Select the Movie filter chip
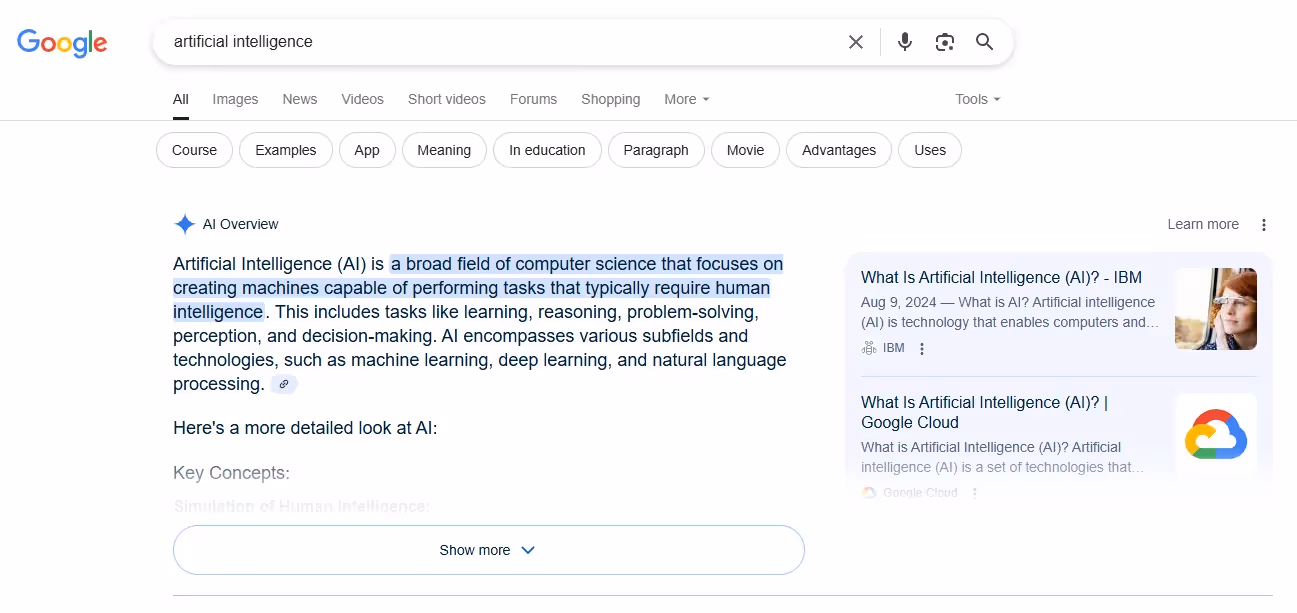1297x613 pixels. pos(746,150)
